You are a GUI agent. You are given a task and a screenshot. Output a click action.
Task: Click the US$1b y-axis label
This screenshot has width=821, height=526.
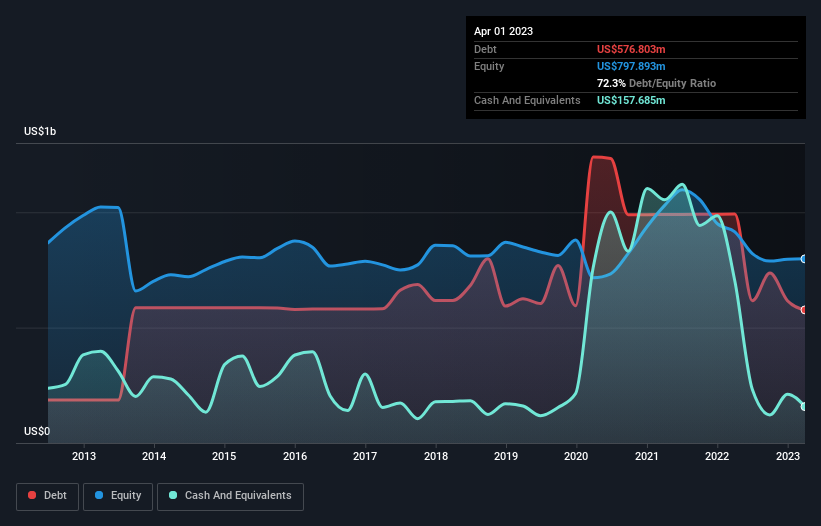tap(40, 131)
